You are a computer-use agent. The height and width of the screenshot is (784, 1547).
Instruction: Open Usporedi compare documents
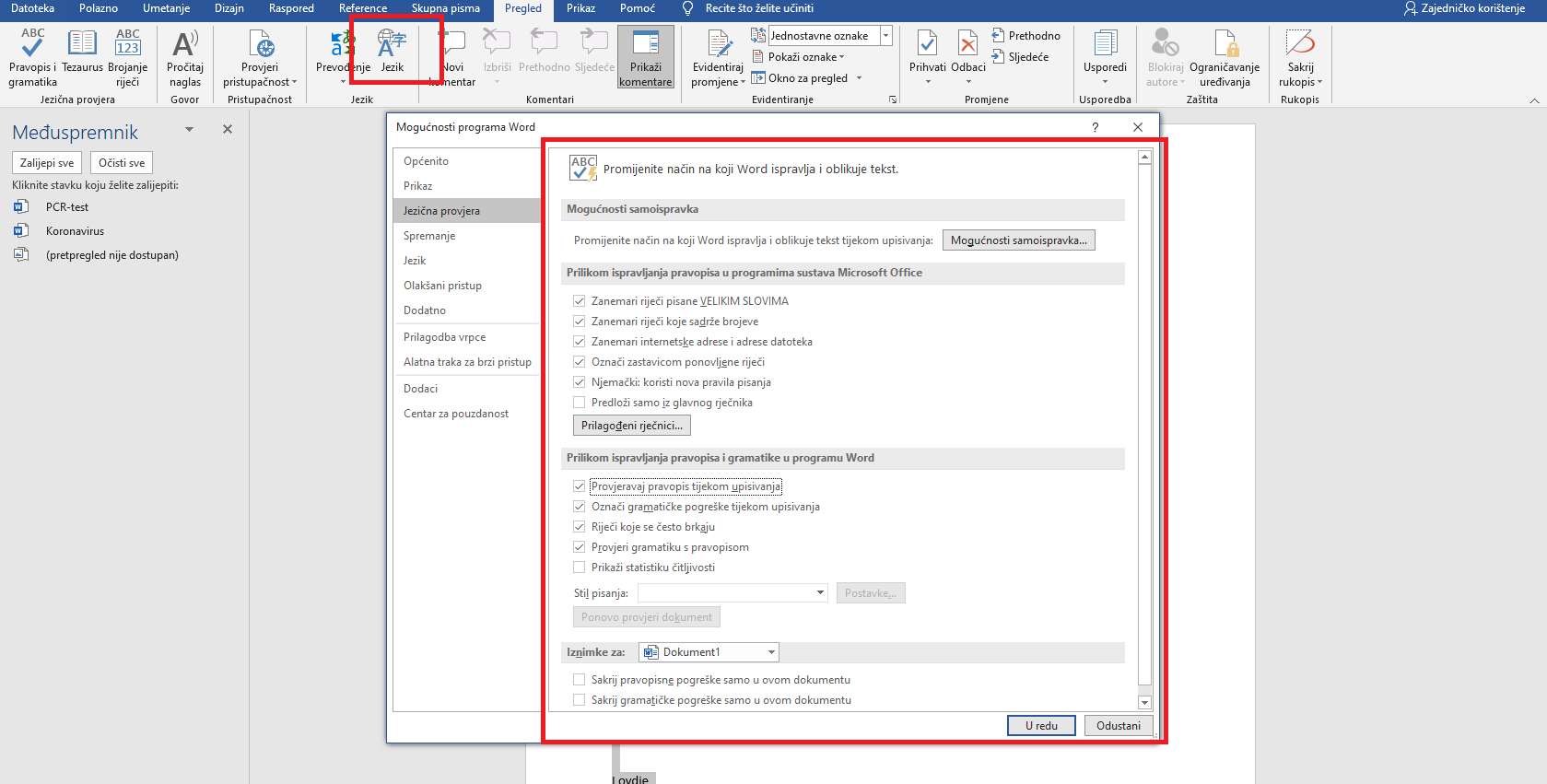[1105, 57]
